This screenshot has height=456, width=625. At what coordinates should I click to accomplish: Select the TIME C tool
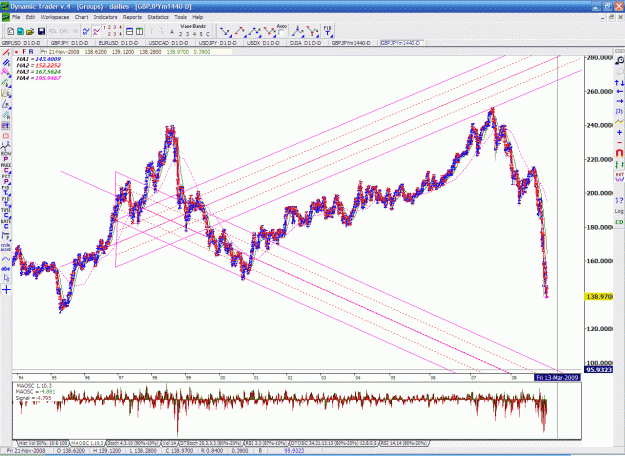pyautogui.click(x=6, y=212)
